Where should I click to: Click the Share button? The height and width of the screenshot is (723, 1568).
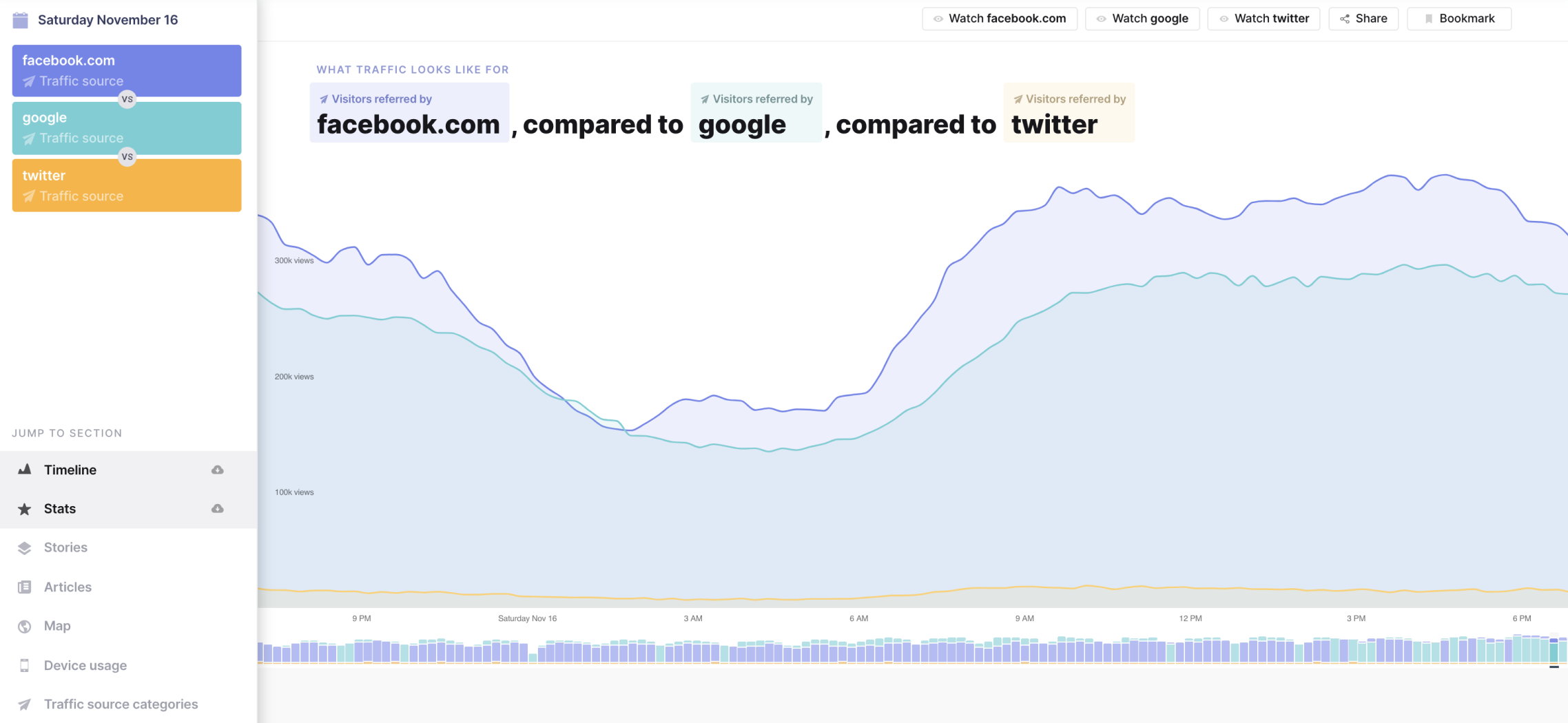[1363, 19]
